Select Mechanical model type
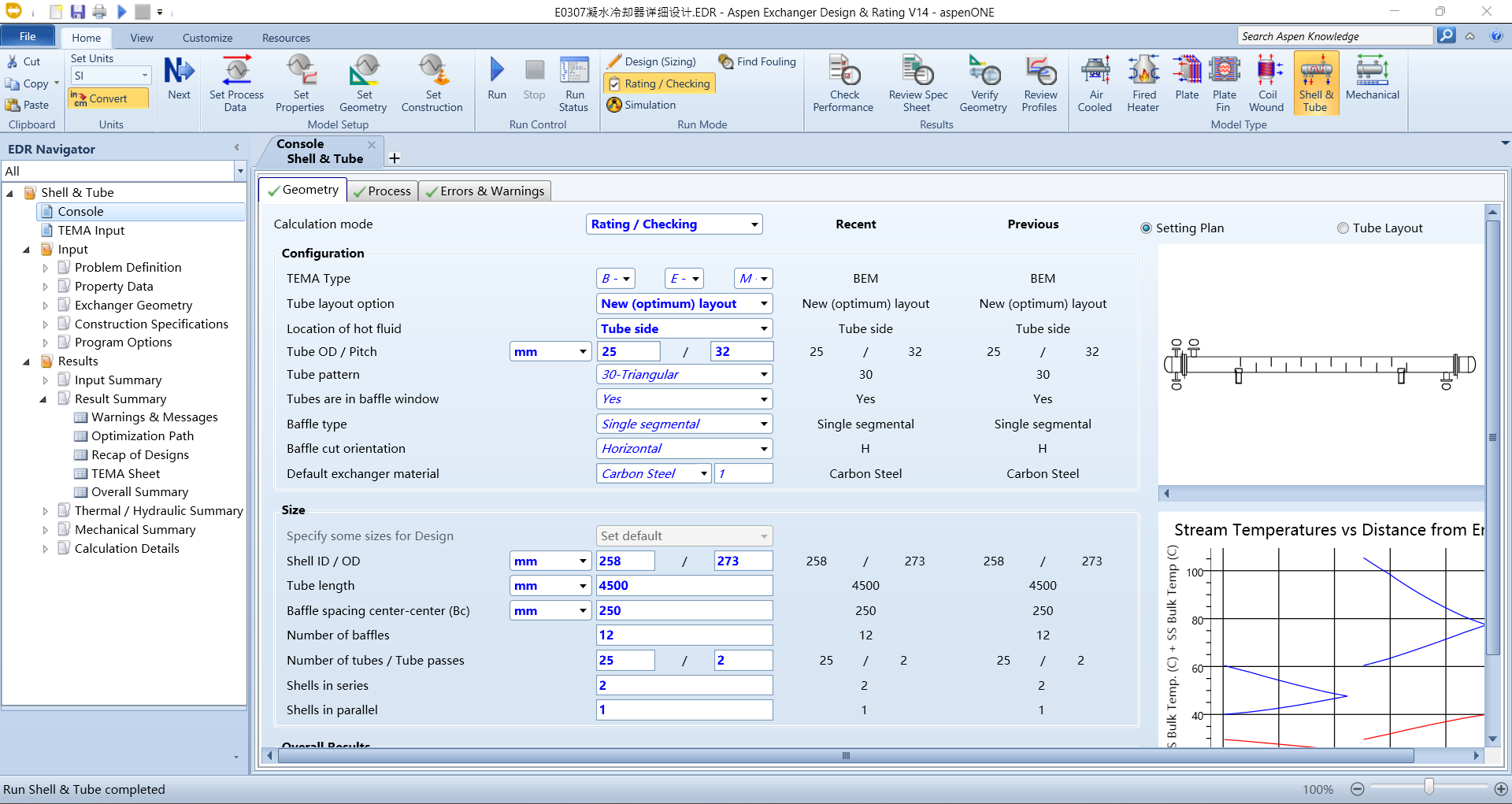Viewport: 1512px width, 804px height. coord(1373,79)
